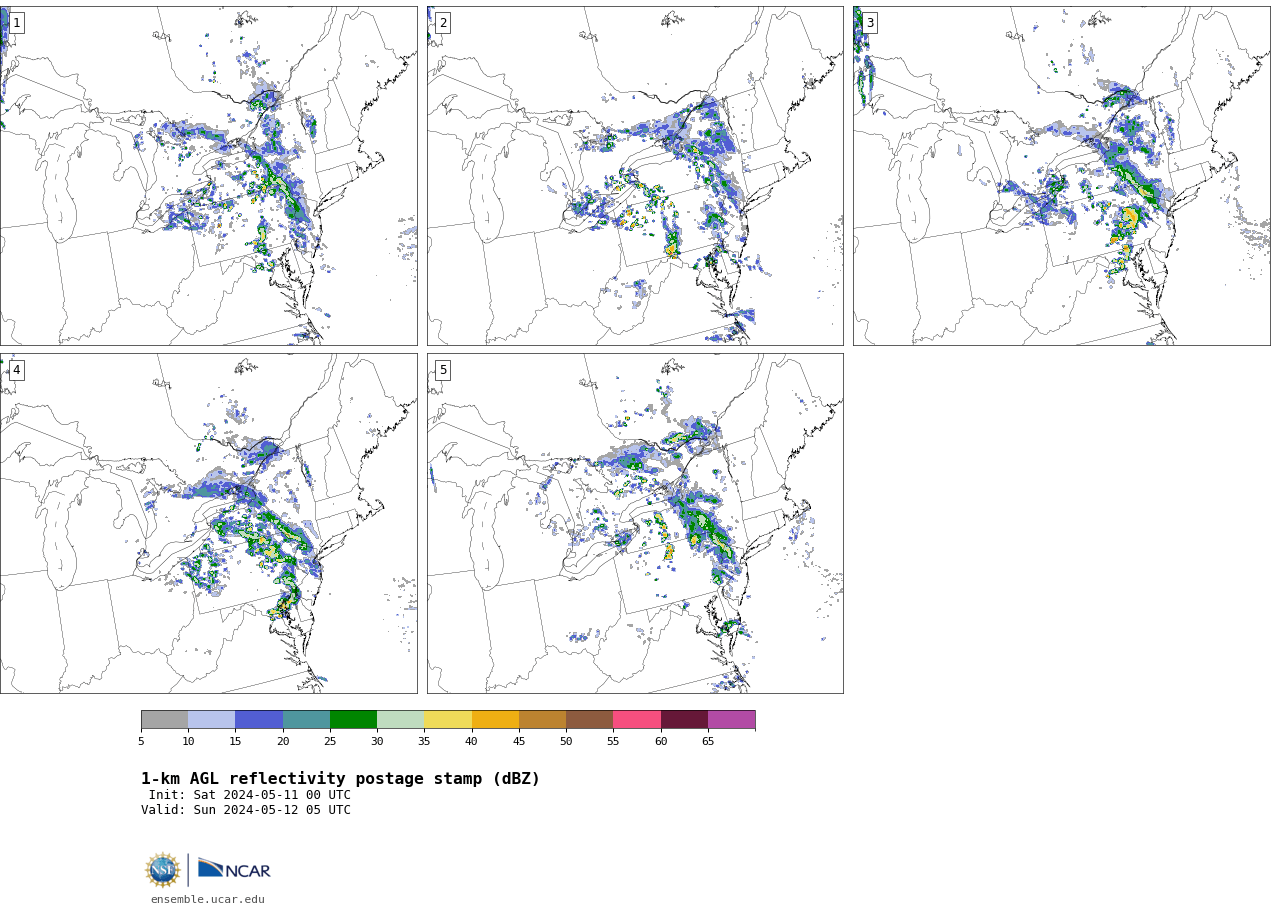This screenshot has height=910, width=1280.
Task: Click the member label 5 box
Action: pyautogui.click(x=443, y=370)
